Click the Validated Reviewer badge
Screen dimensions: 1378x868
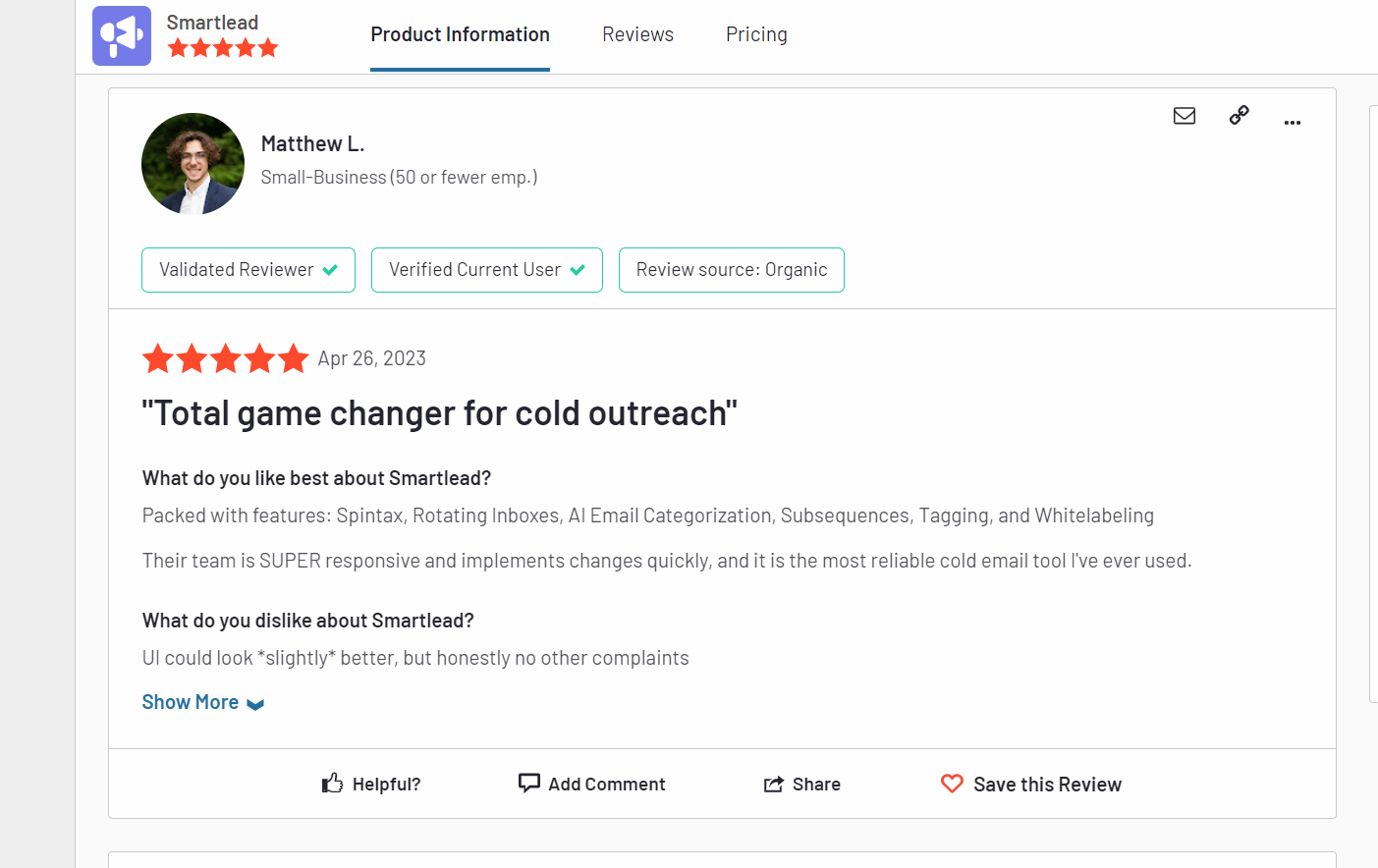pyautogui.click(x=248, y=270)
